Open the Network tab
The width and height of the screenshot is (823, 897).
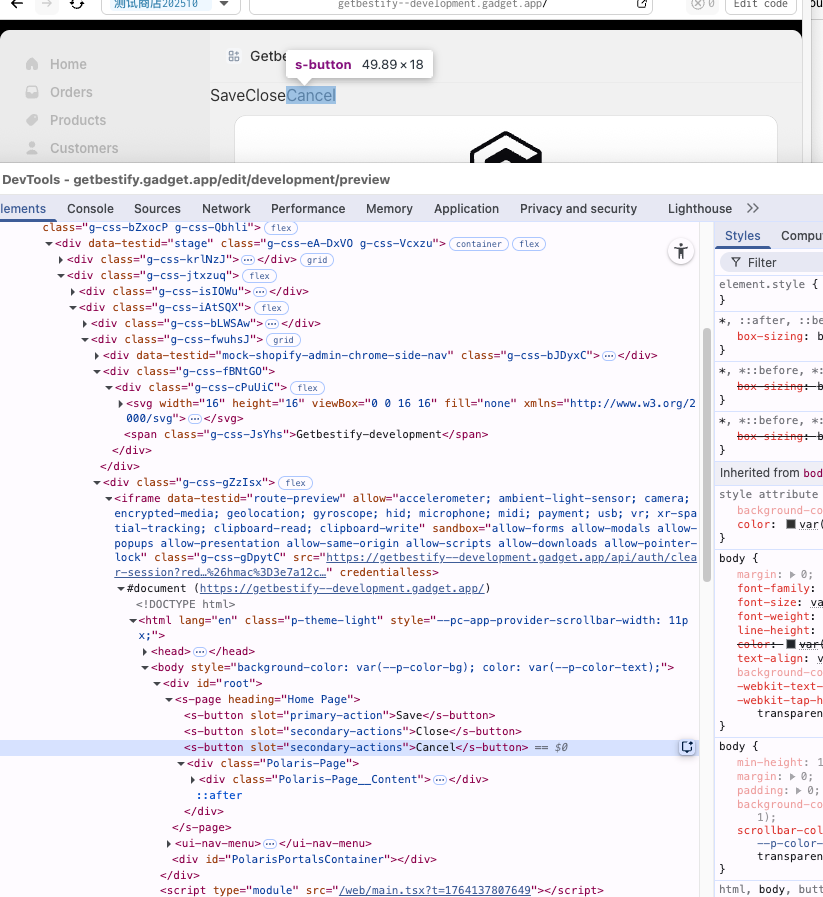226,209
